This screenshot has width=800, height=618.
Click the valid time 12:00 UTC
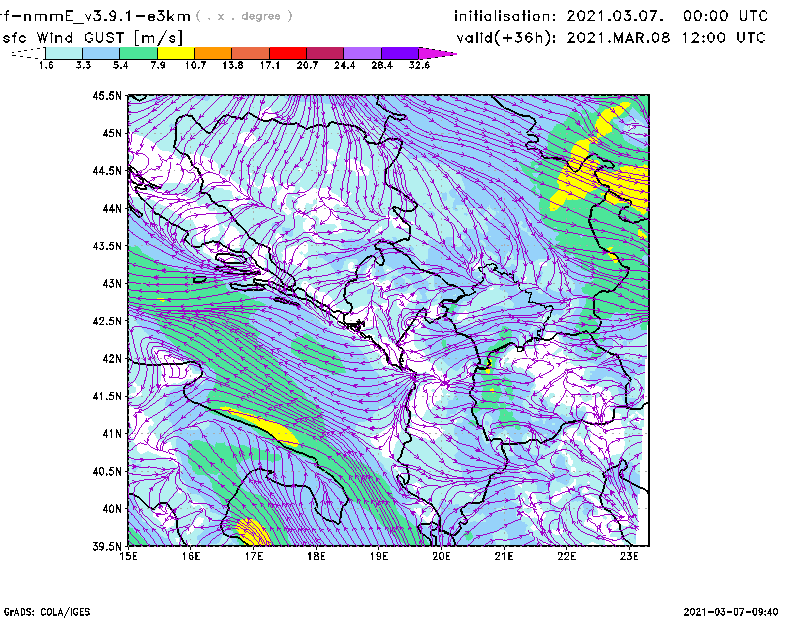(x=723, y=38)
